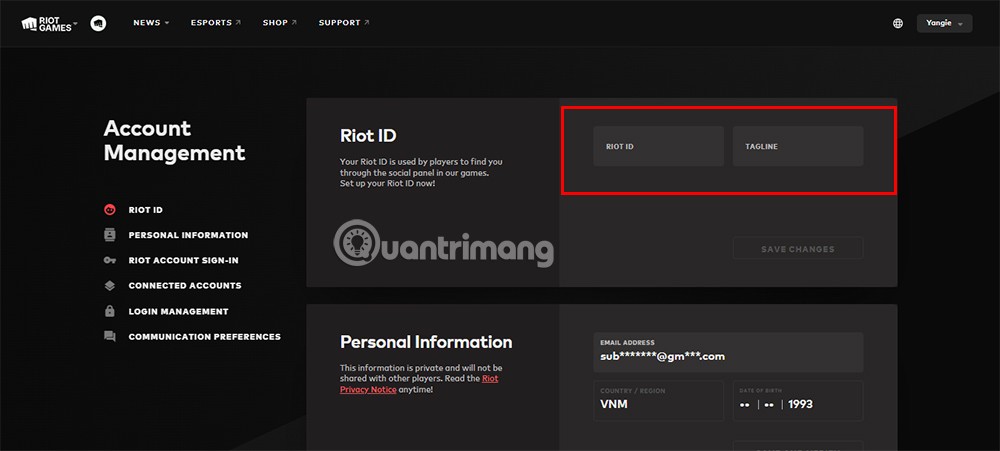Viewport: 1000px width, 451px height.
Task: Go to the Esports menu item
Action: 215,23
